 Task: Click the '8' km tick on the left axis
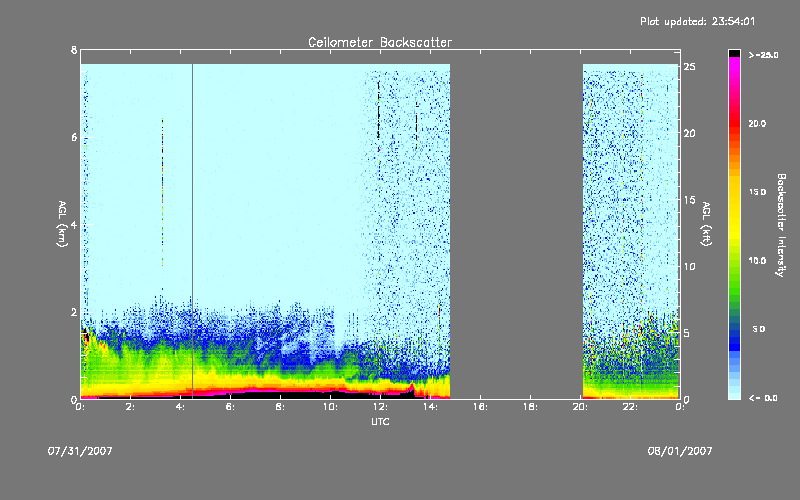point(74,50)
